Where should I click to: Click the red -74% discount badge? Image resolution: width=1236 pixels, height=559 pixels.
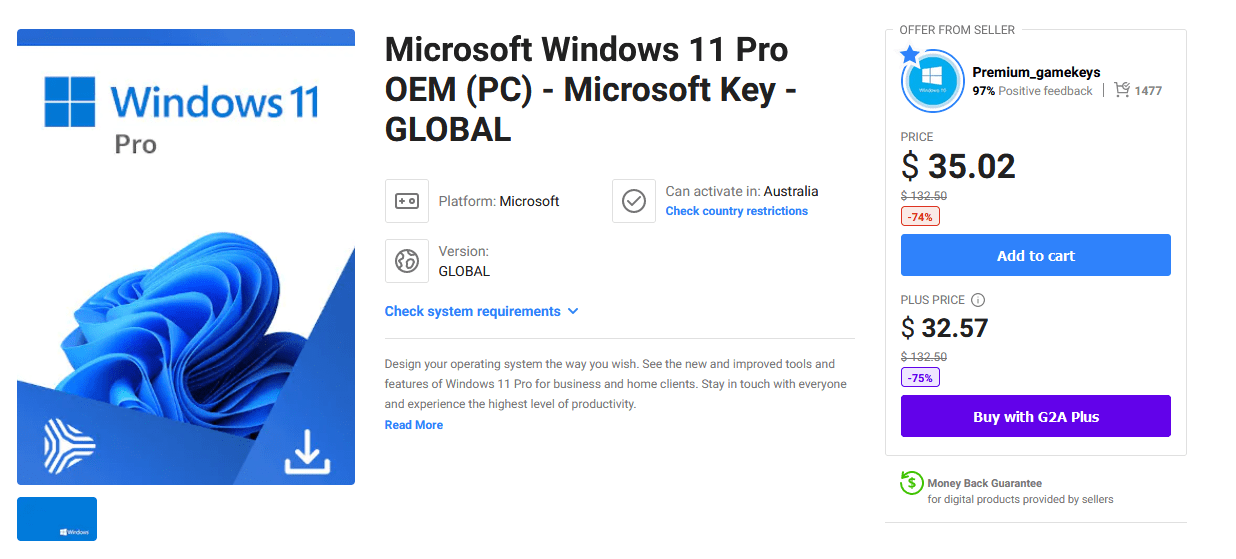coord(920,216)
